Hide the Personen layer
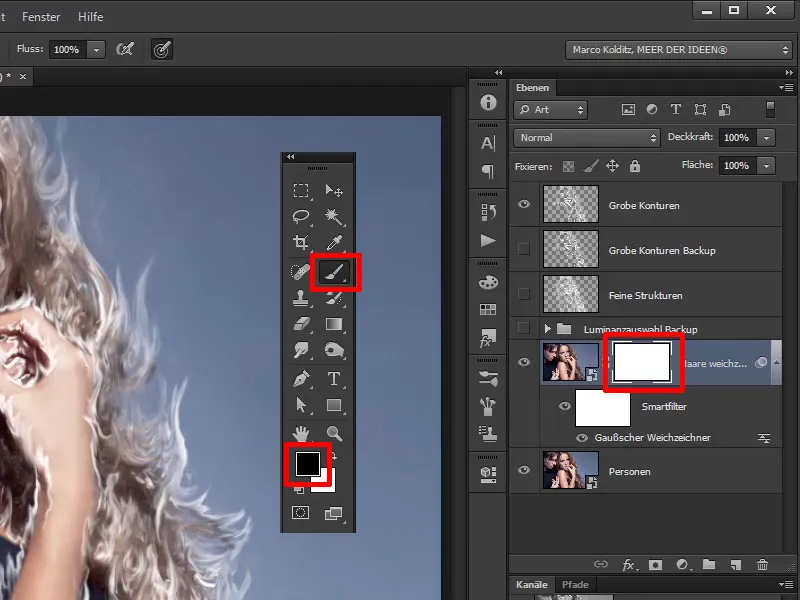The width and height of the screenshot is (800, 600). coord(524,470)
